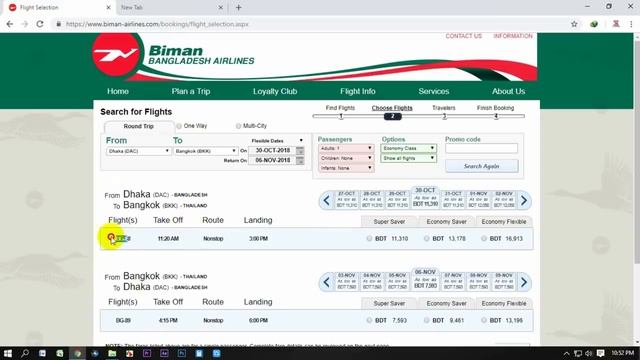Image resolution: width=640 pixels, height=360 pixels.
Task: Open the Economy Class dropdown
Action: [408, 148]
